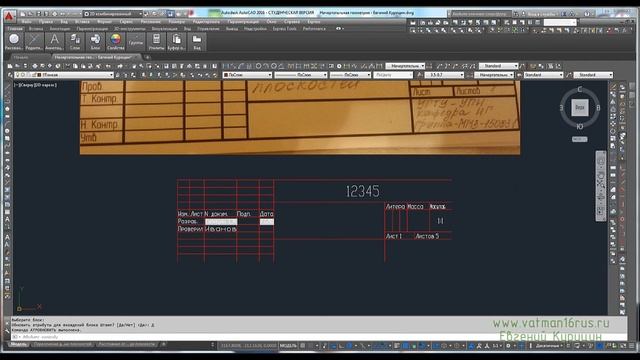Click the Ю direction on the ViewCube
The image size is (640, 360).
pyautogui.click(x=580, y=127)
